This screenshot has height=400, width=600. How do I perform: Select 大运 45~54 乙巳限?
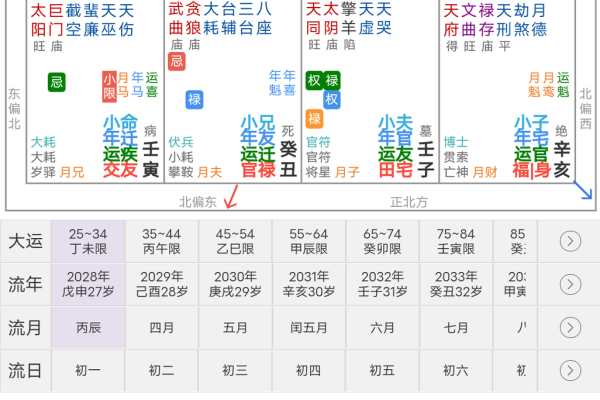pos(235,241)
